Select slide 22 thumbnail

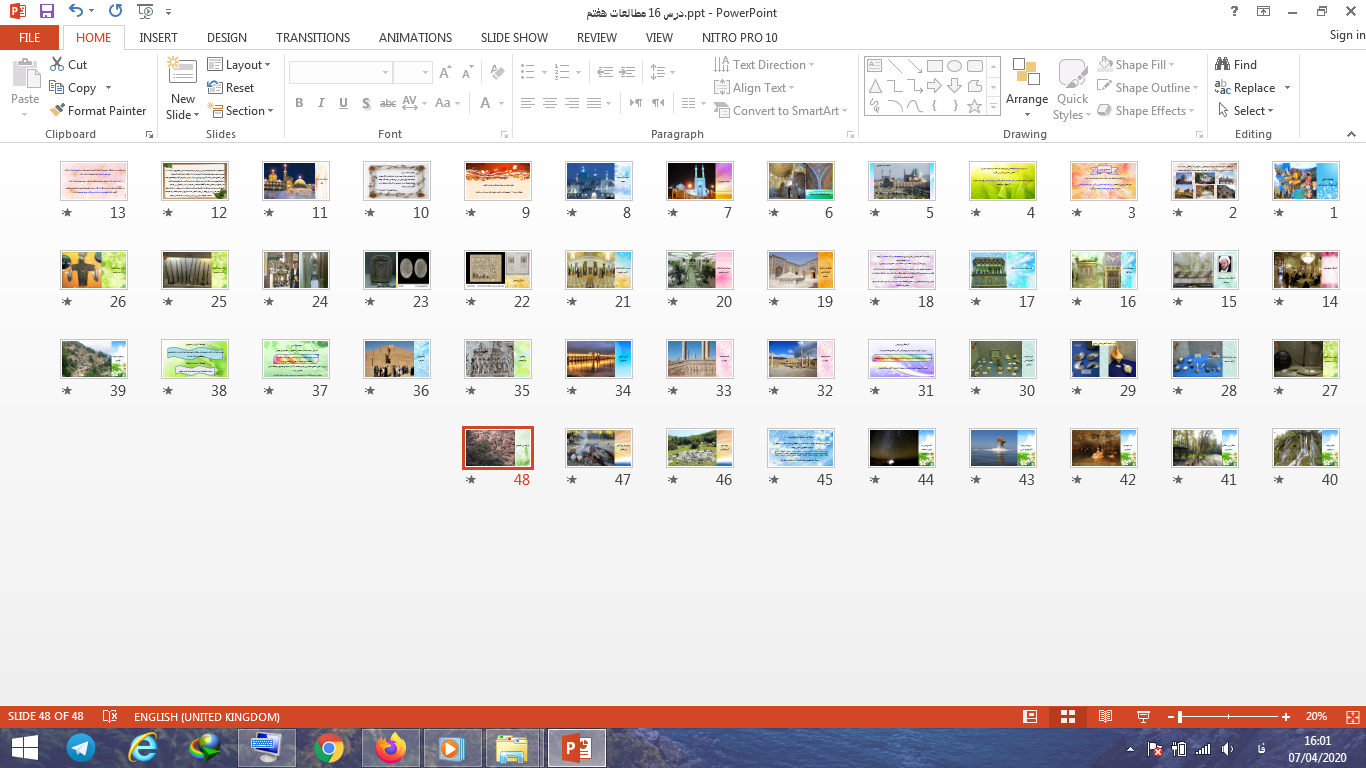coord(498,270)
